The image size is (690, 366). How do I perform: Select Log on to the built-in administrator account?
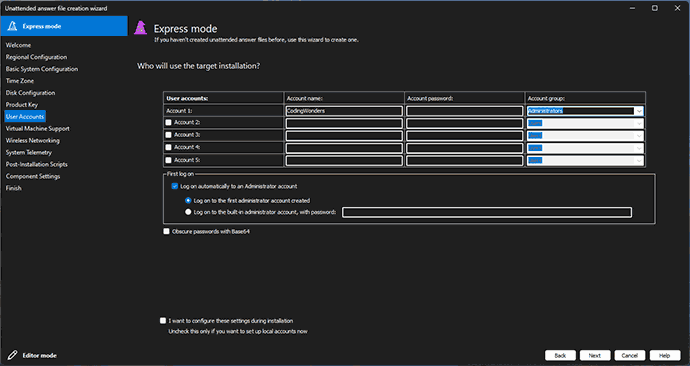click(x=188, y=212)
